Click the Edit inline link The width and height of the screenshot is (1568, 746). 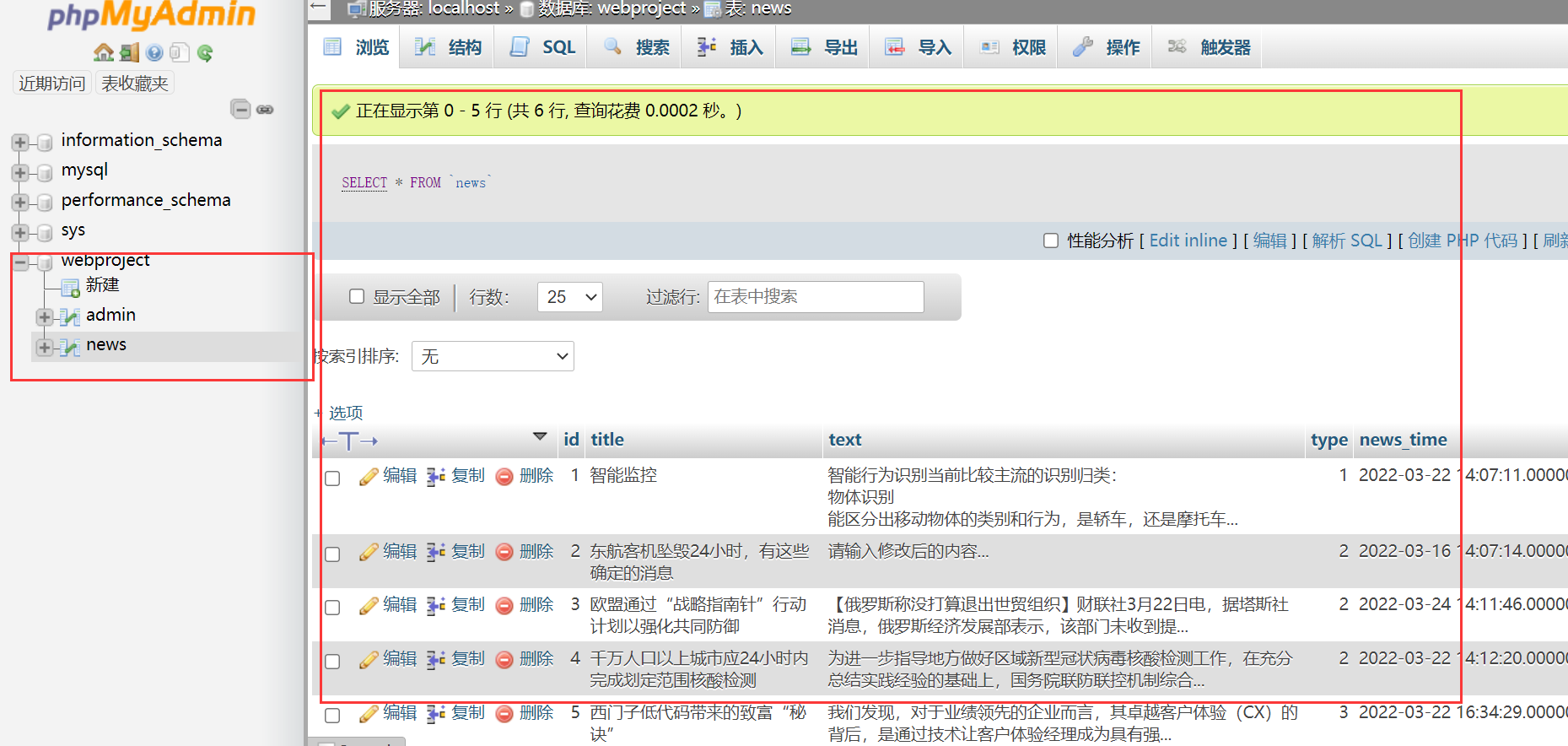[1188, 241]
